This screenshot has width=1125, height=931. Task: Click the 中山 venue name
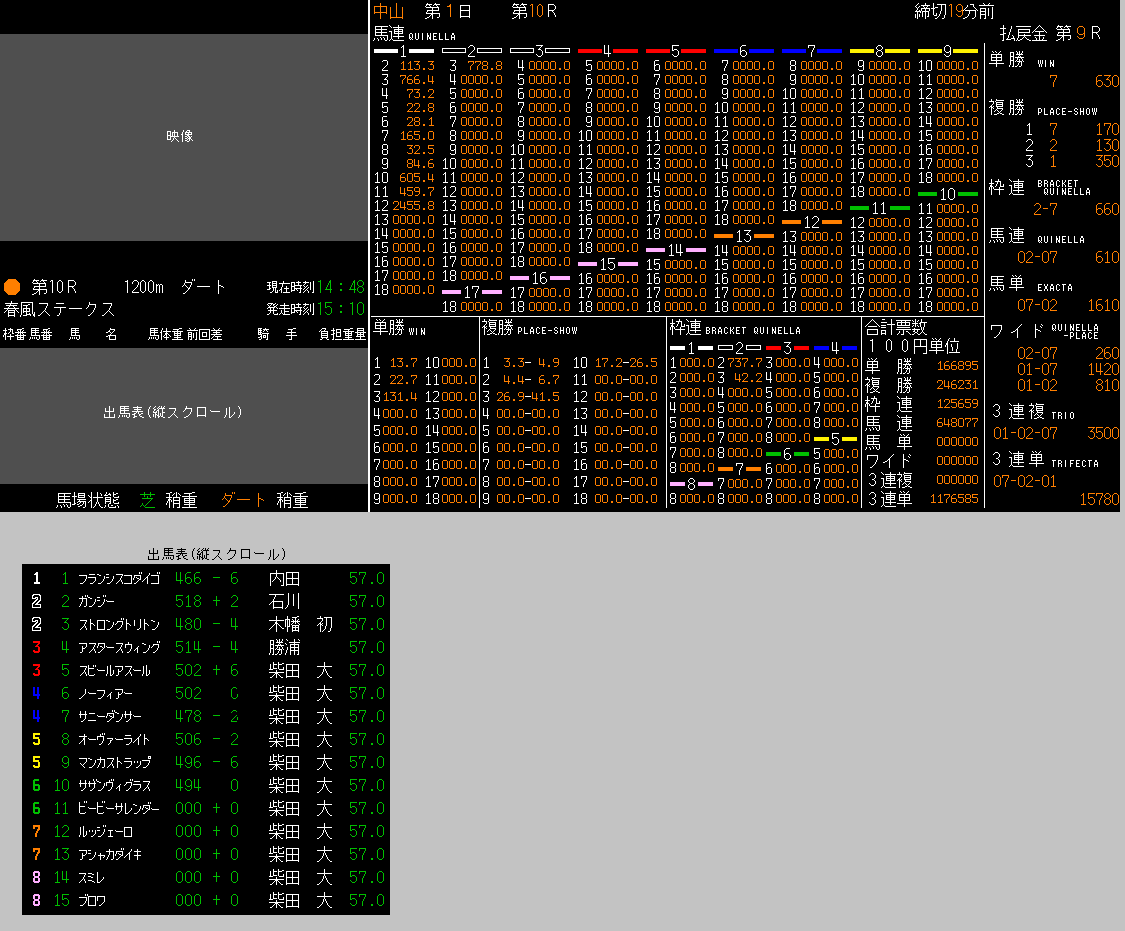pyautogui.click(x=389, y=11)
